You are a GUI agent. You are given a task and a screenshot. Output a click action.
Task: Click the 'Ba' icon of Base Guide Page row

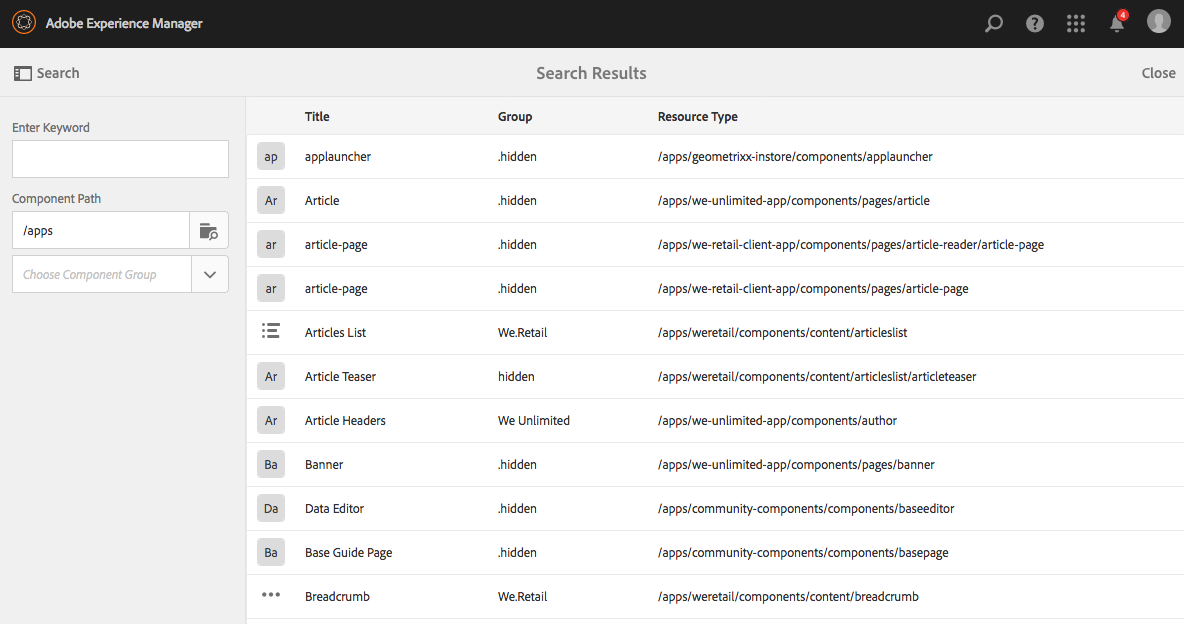(271, 551)
